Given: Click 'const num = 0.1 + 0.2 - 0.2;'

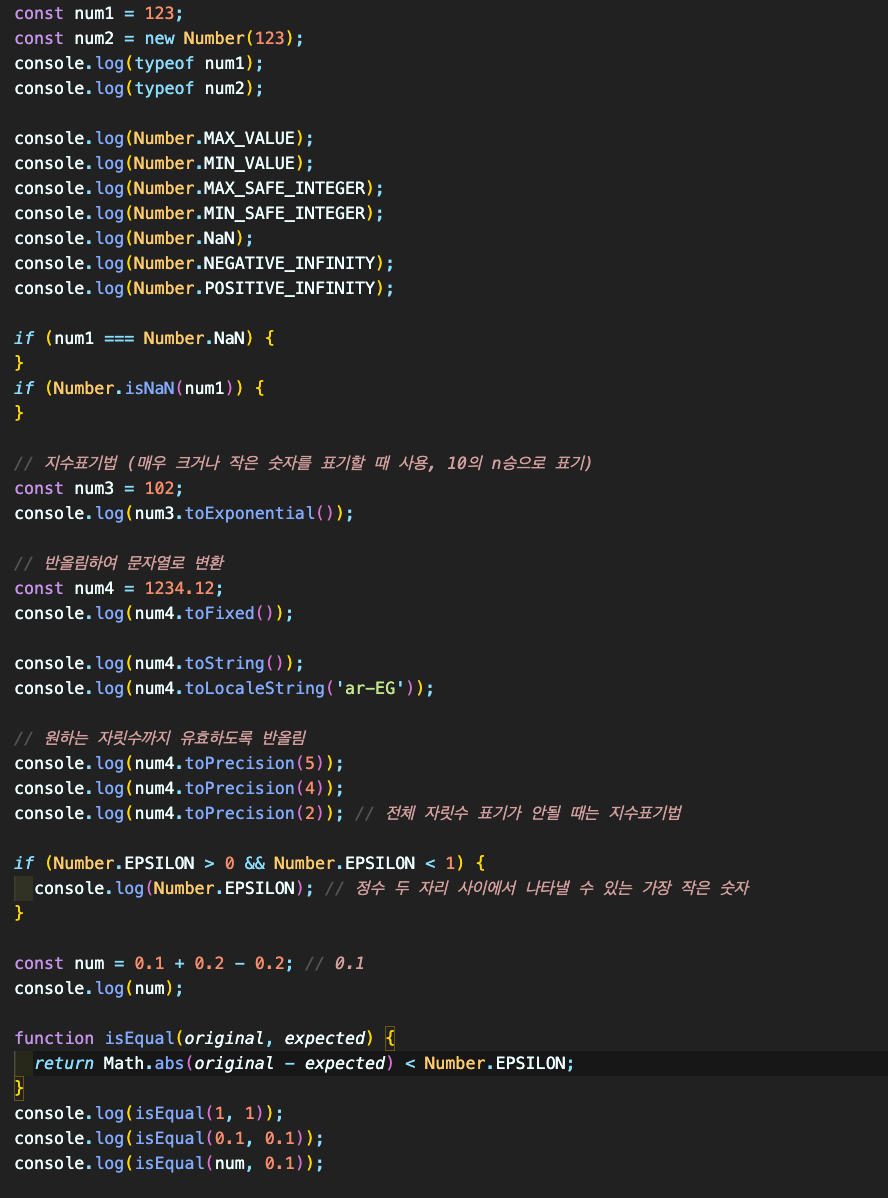Looking at the screenshot, I should pos(154,963).
